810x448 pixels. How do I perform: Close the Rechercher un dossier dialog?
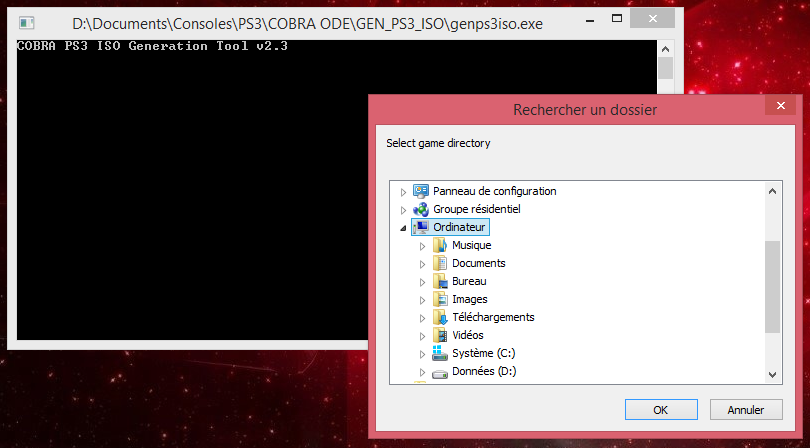click(x=781, y=105)
